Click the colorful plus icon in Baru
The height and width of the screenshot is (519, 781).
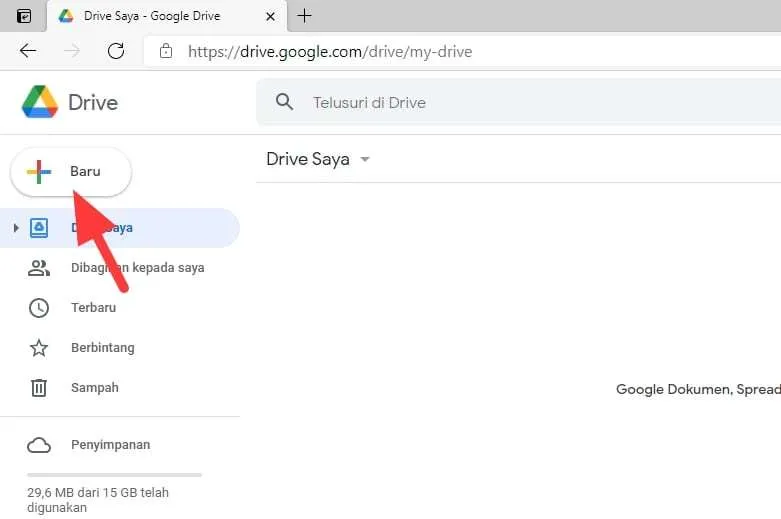(x=39, y=172)
